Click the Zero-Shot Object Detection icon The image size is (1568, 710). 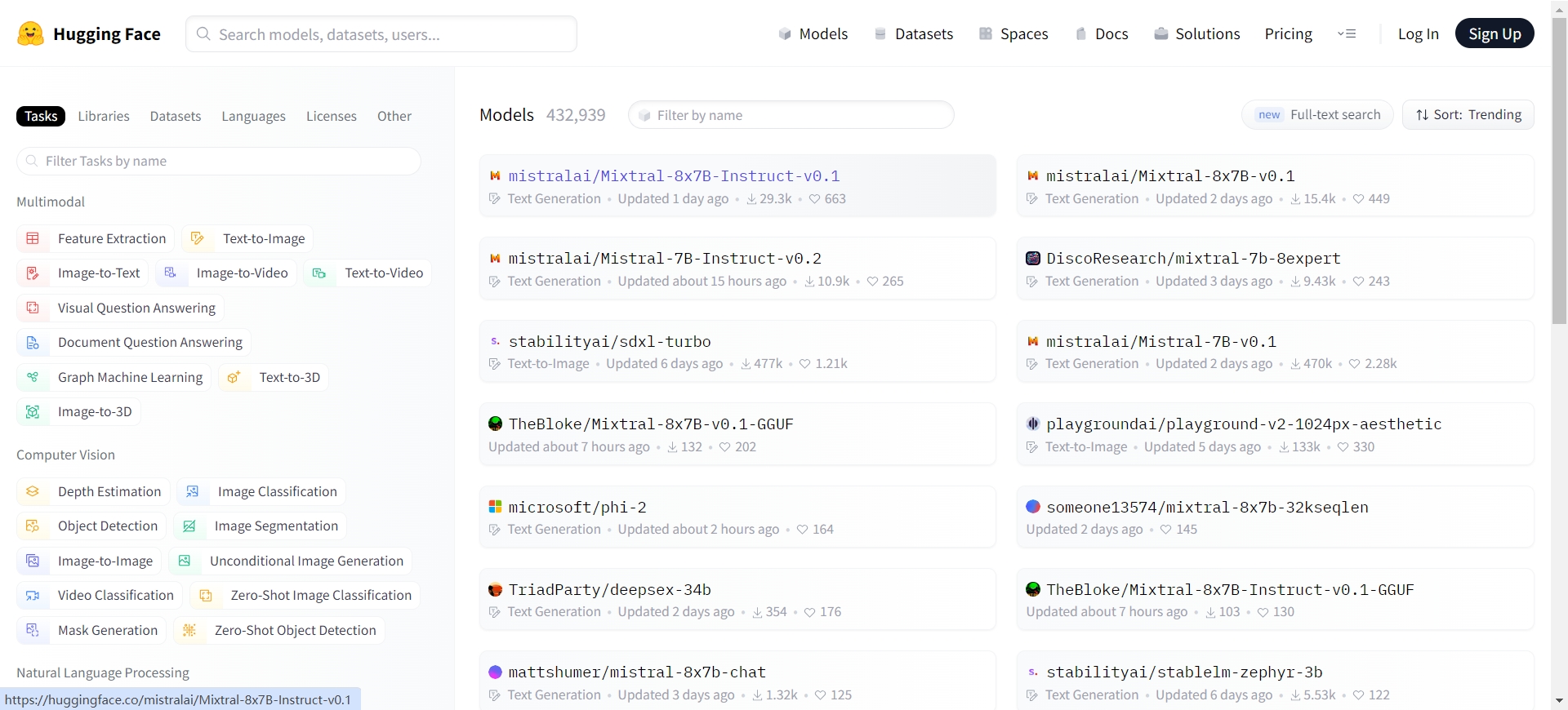[189, 630]
